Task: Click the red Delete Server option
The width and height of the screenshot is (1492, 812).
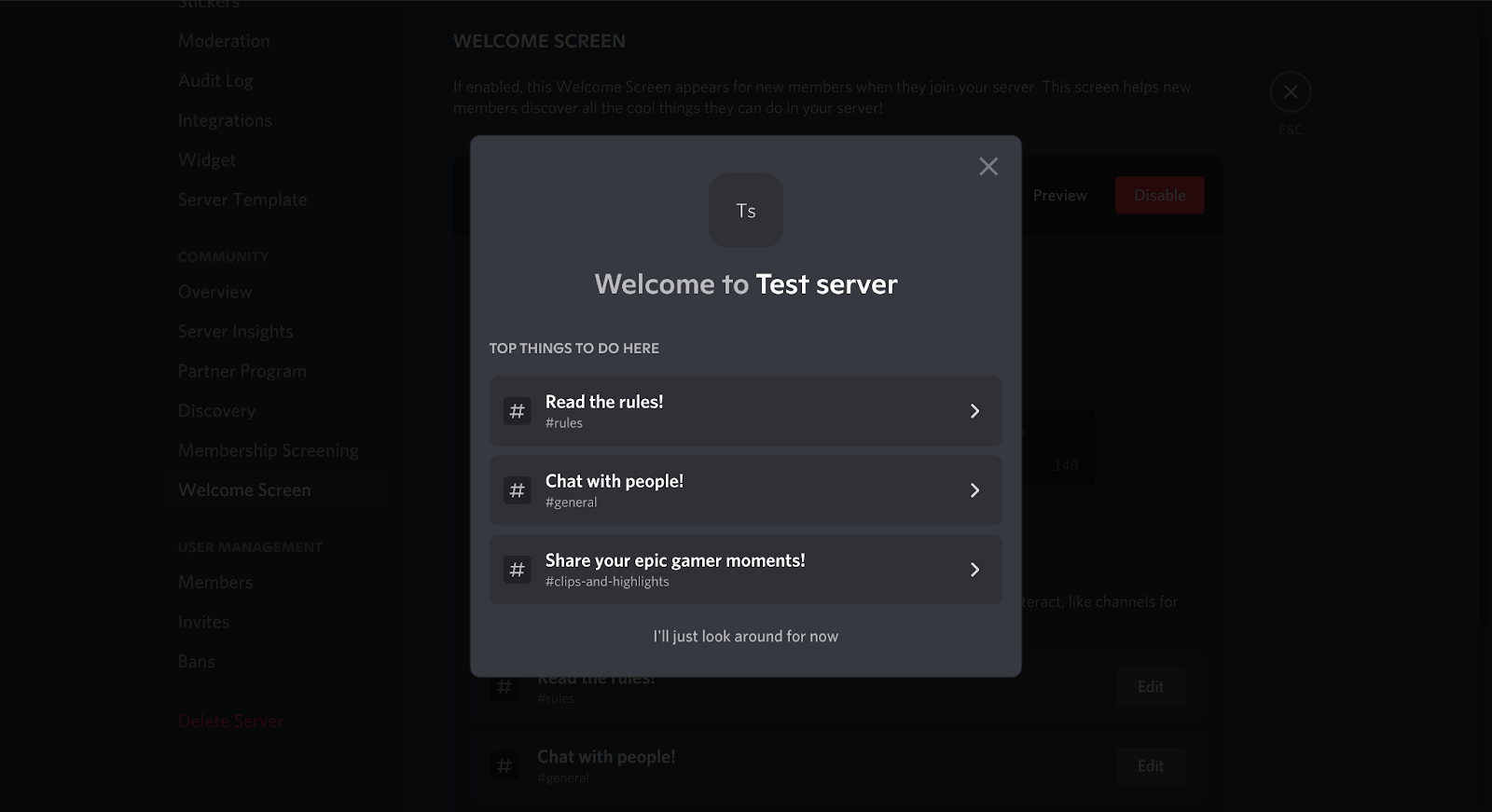Action: point(230,722)
